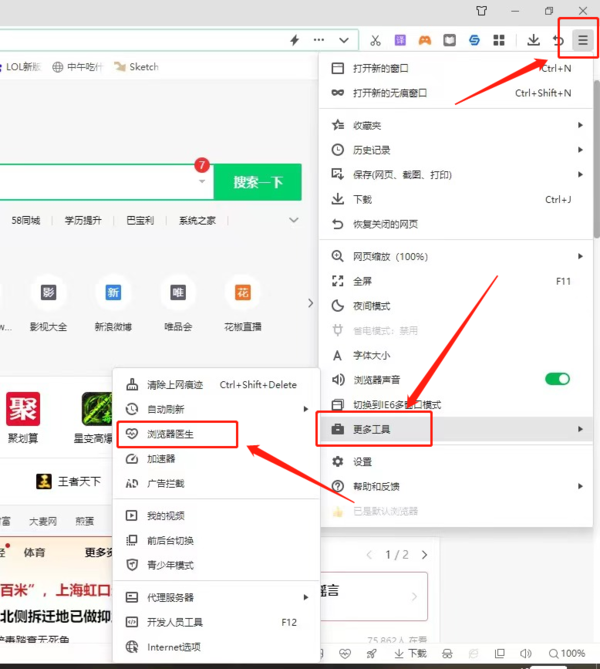Click the download arrow icon in toolbar
The image size is (600, 669).
pos(534,40)
